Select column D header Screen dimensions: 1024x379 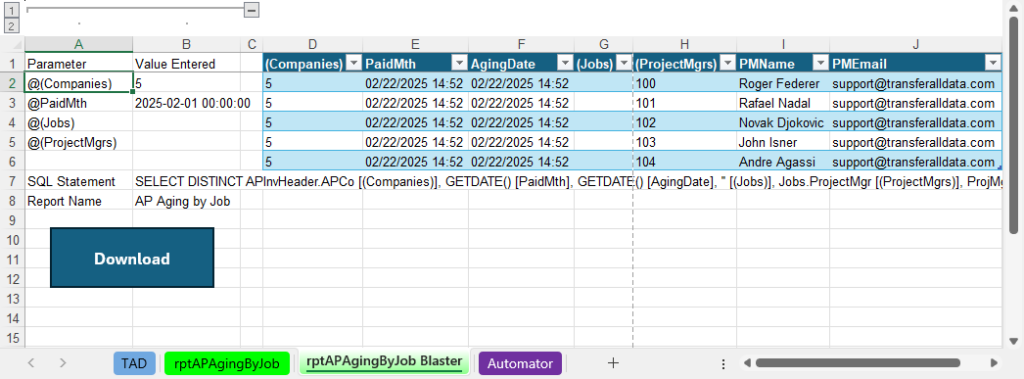[x=313, y=44]
